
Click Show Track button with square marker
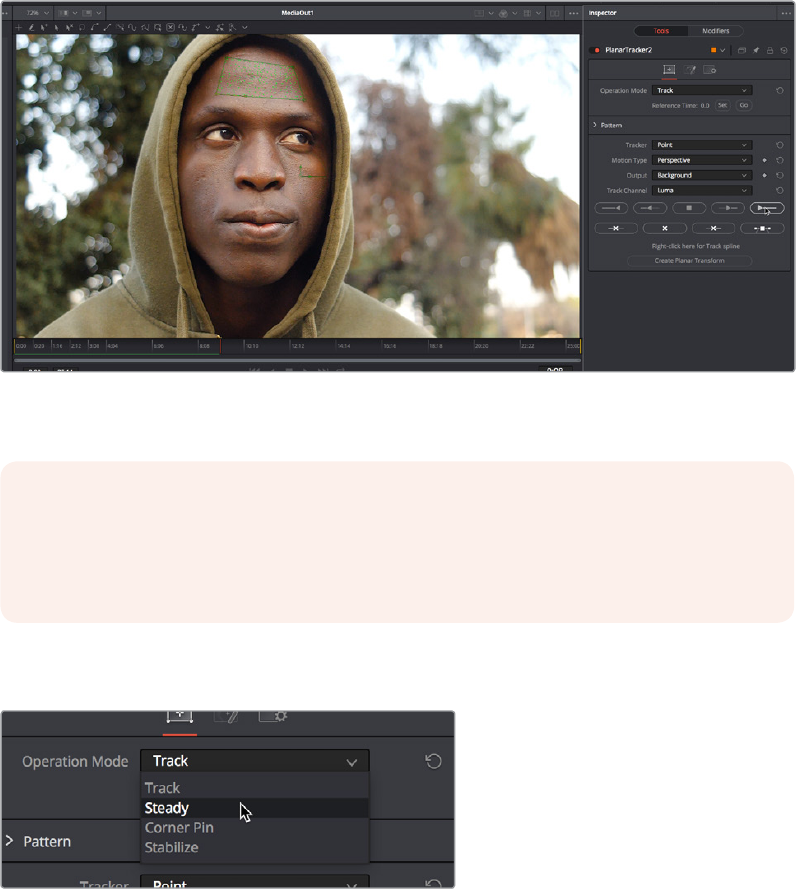(762, 228)
